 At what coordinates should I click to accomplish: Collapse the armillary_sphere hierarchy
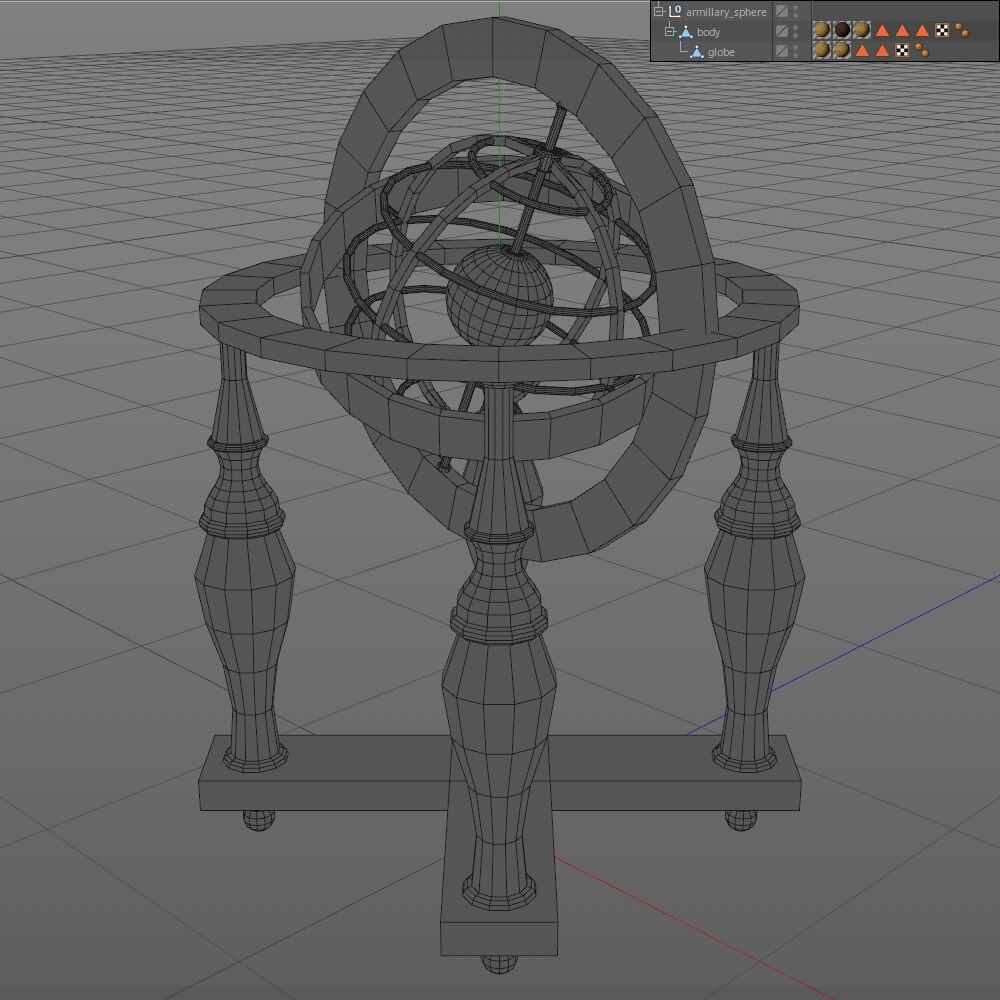[x=659, y=11]
